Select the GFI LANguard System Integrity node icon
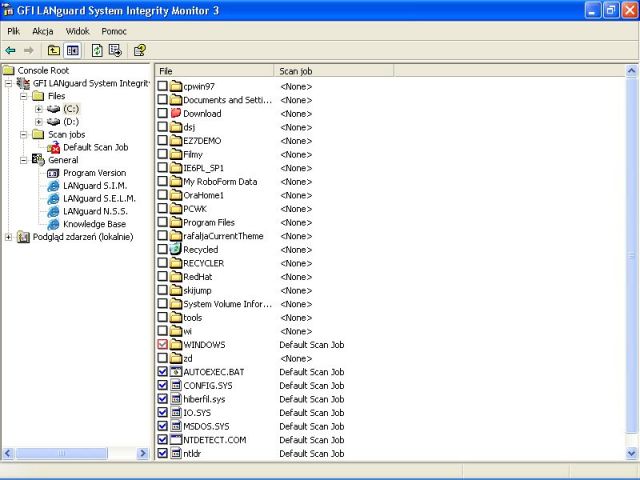640x480 pixels. click(x=23, y=83)
